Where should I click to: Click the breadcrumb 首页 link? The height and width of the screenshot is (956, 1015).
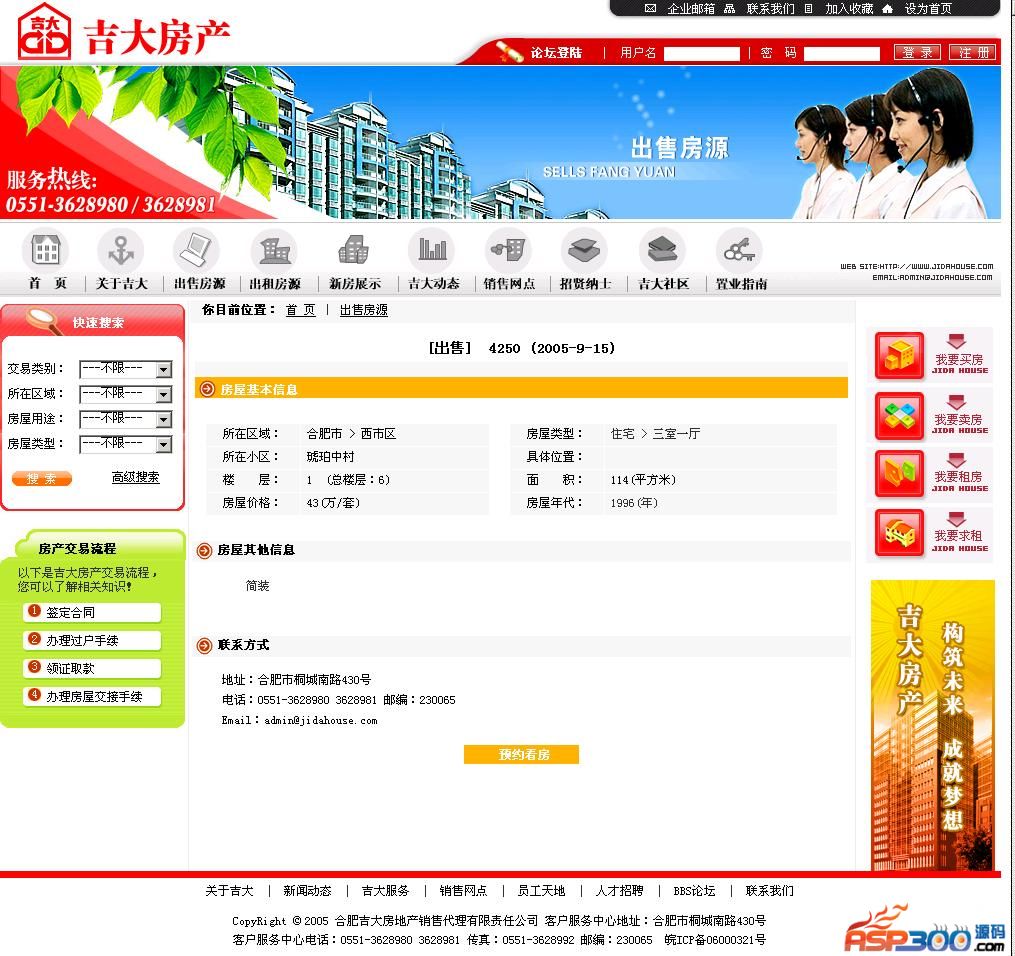tap(300, 310)
